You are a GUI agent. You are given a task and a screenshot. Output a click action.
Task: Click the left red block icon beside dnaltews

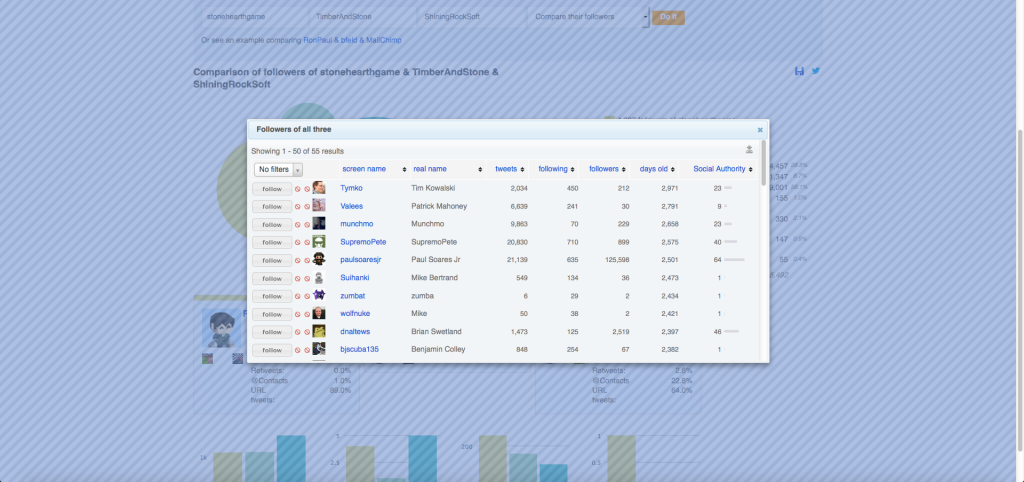click(x=298, y=332)
